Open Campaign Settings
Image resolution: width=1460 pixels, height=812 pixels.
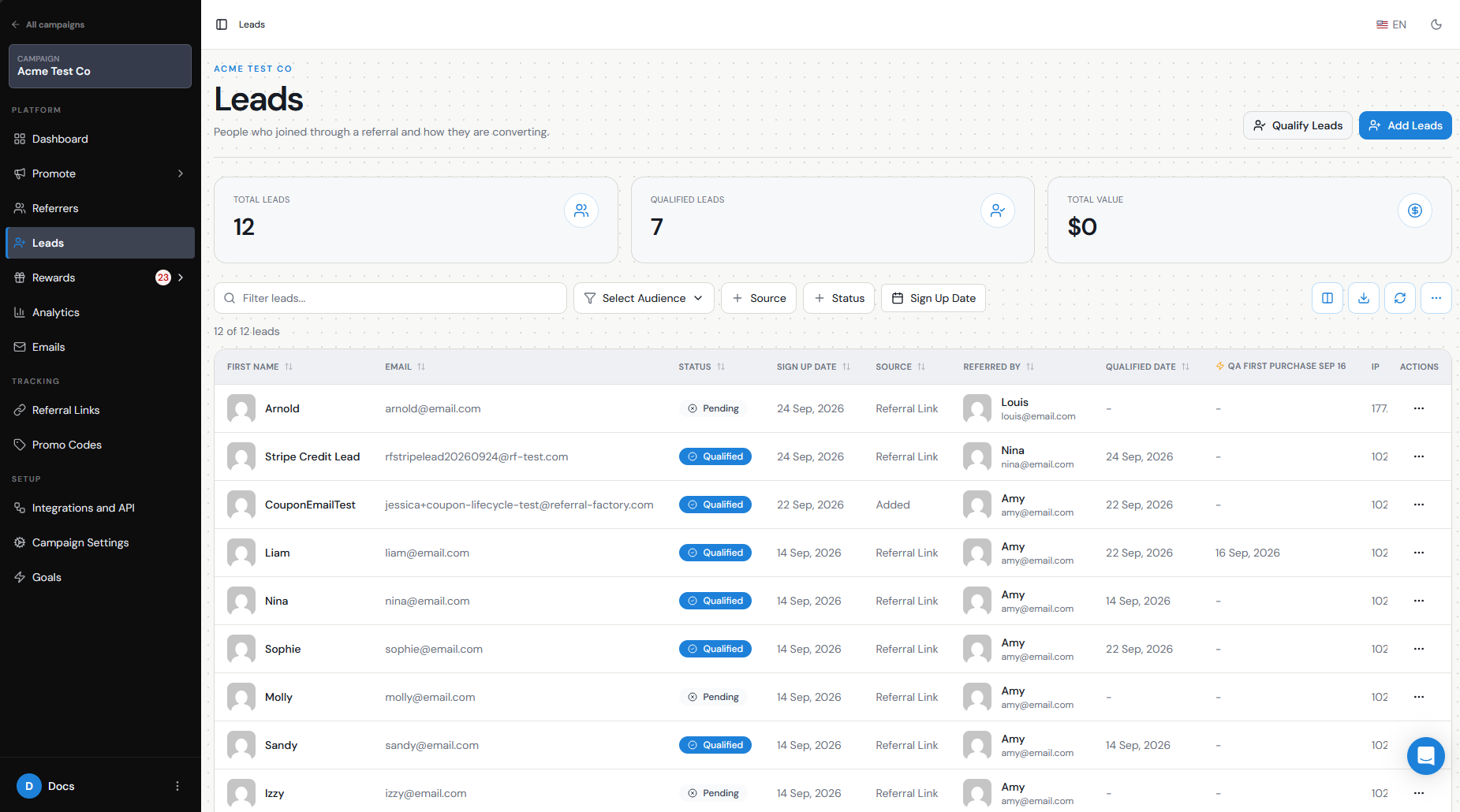tap(100, 542)
